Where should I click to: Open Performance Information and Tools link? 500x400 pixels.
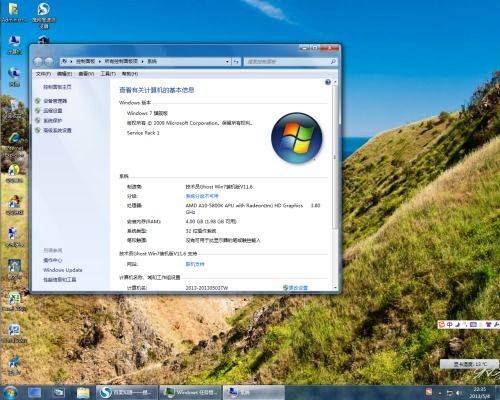pos(60,280)
